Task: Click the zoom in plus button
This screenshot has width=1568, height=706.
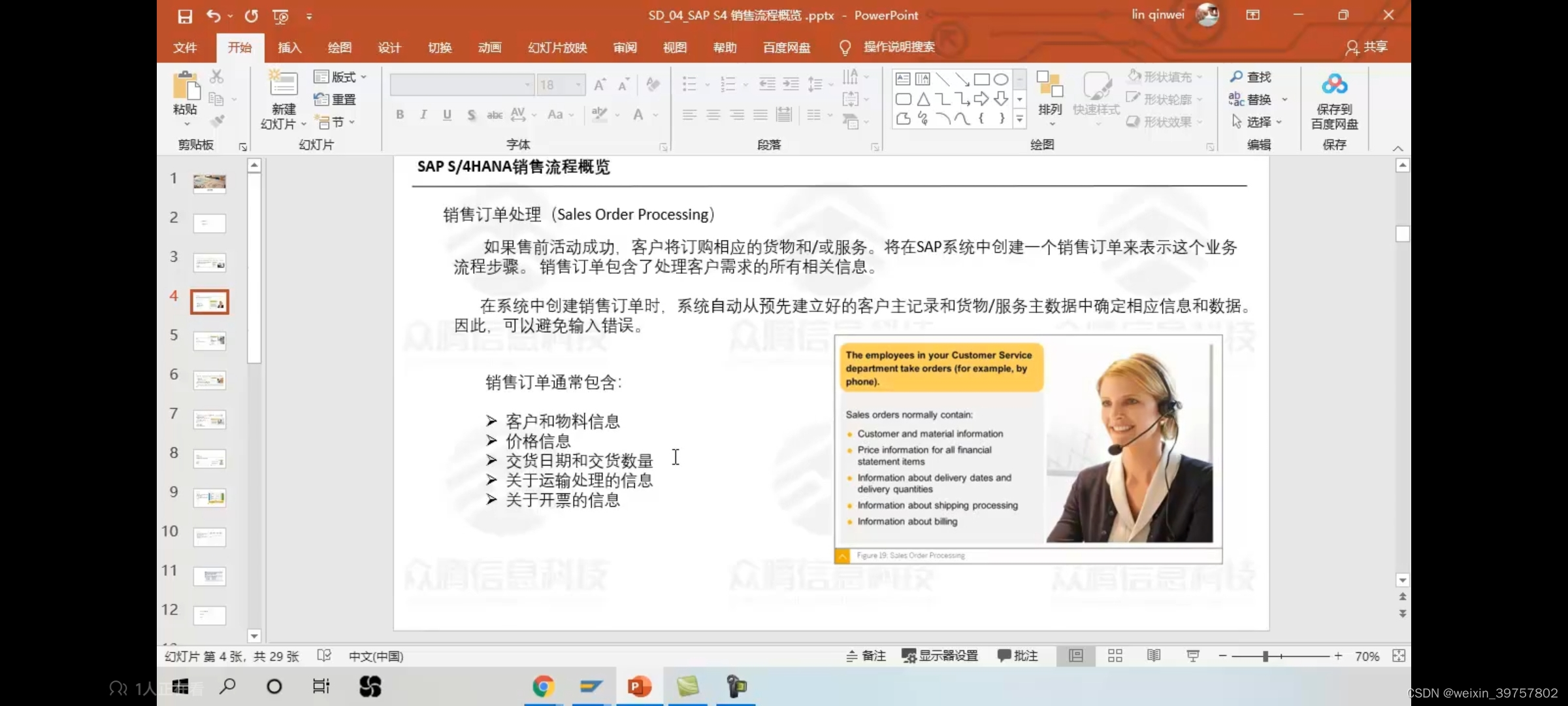Action: [x=1338, y=656]
